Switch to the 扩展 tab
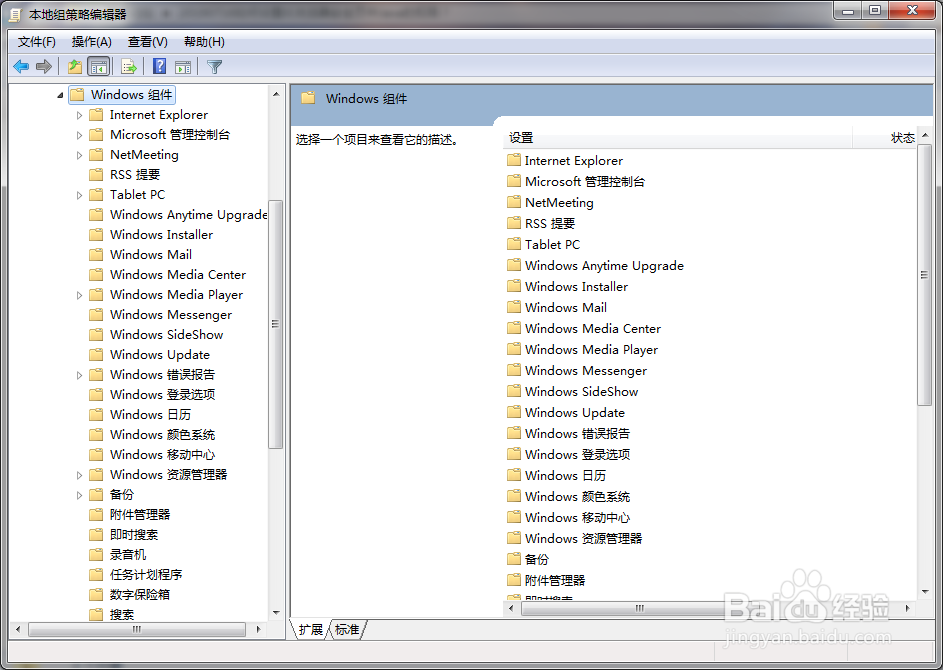Viewport: 943px width, 670px height. click(x=310, y=629)
